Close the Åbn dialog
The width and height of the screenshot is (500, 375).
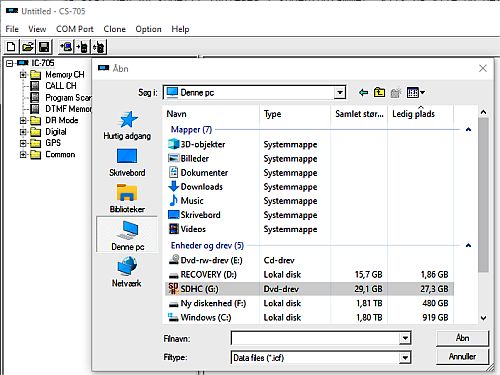coord(483,68)
